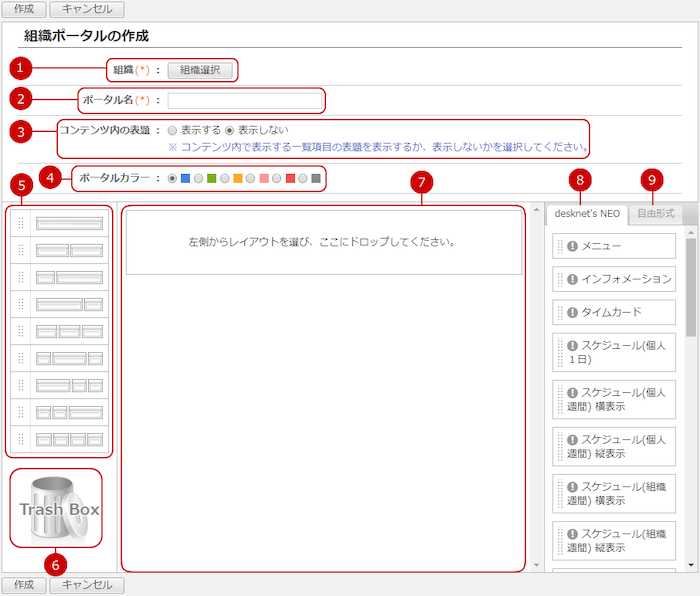The height and width of the screenshot is (596, 700).
Task: Click the Trash Box icon
Action: [56, 507]
